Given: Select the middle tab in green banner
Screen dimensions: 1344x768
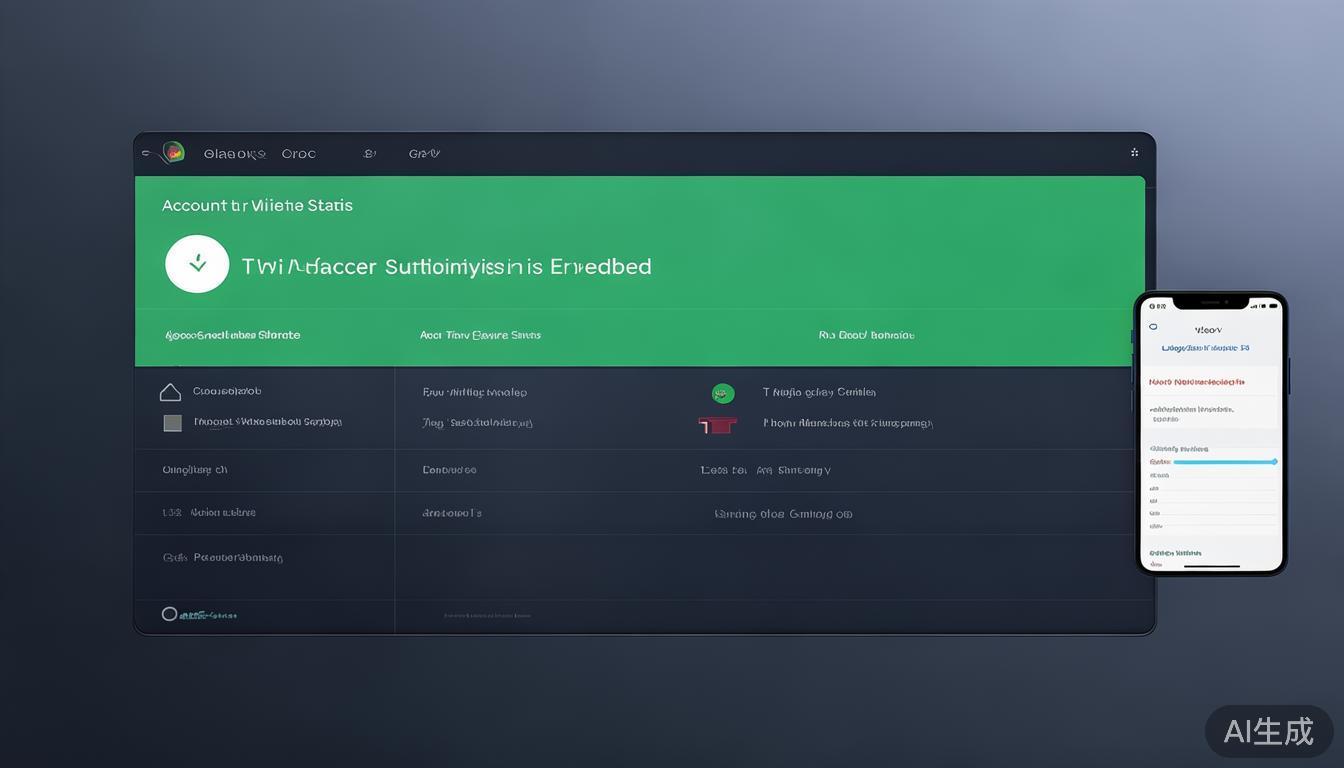Looking at the screenshot, I should pyautogui.click(x=480, y=335).
